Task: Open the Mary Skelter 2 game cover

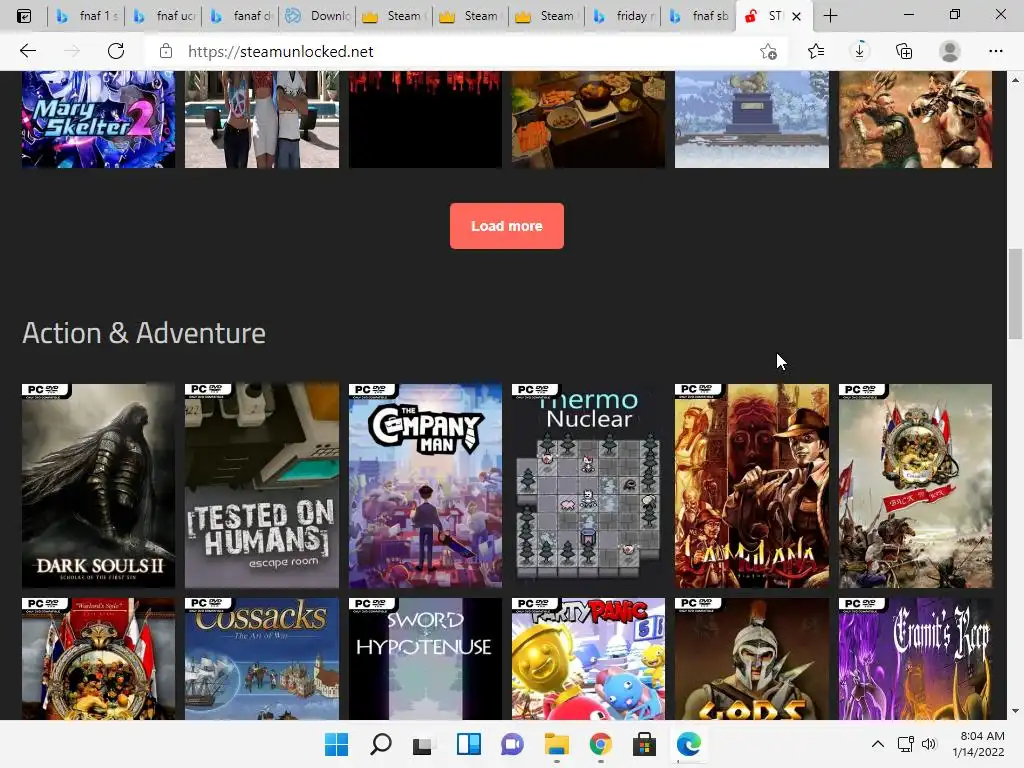Action: (99, 120)
